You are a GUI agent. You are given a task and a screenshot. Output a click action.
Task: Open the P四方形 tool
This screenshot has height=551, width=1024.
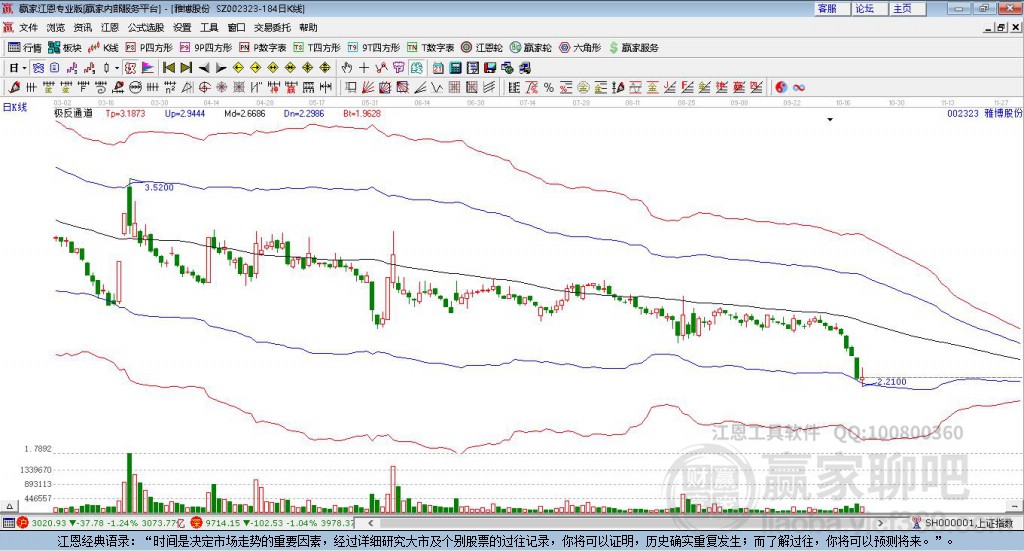(x=149, y=48)
